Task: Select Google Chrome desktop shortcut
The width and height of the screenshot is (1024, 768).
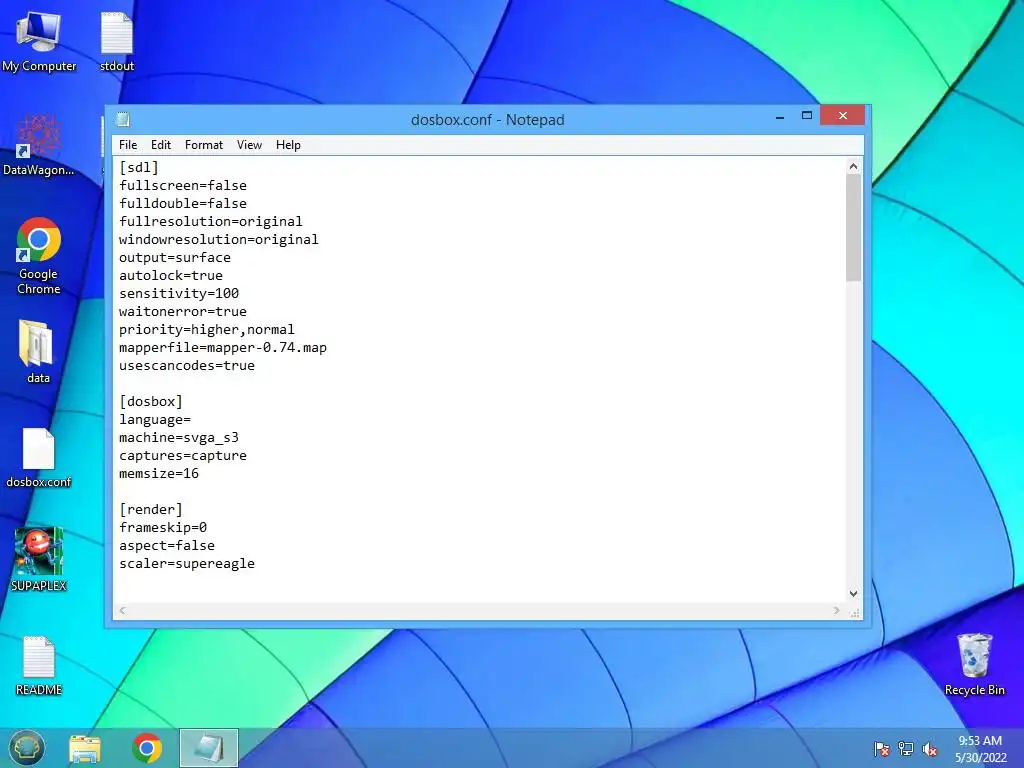Action: (39, 255)
